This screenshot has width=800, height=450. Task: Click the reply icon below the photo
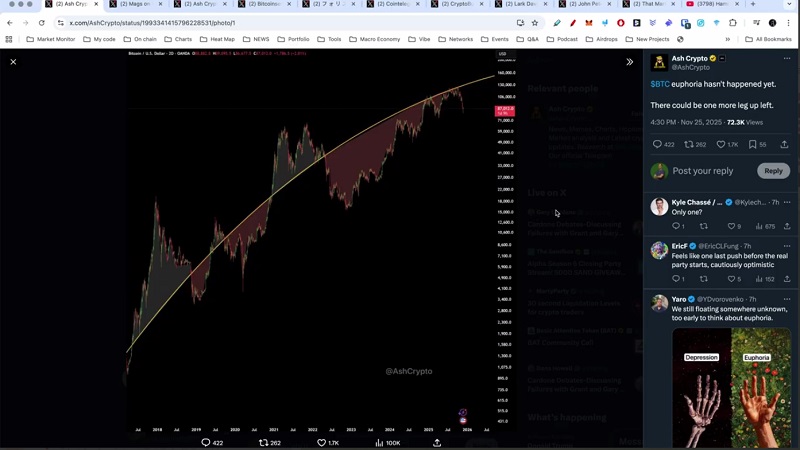coord(206,442)
